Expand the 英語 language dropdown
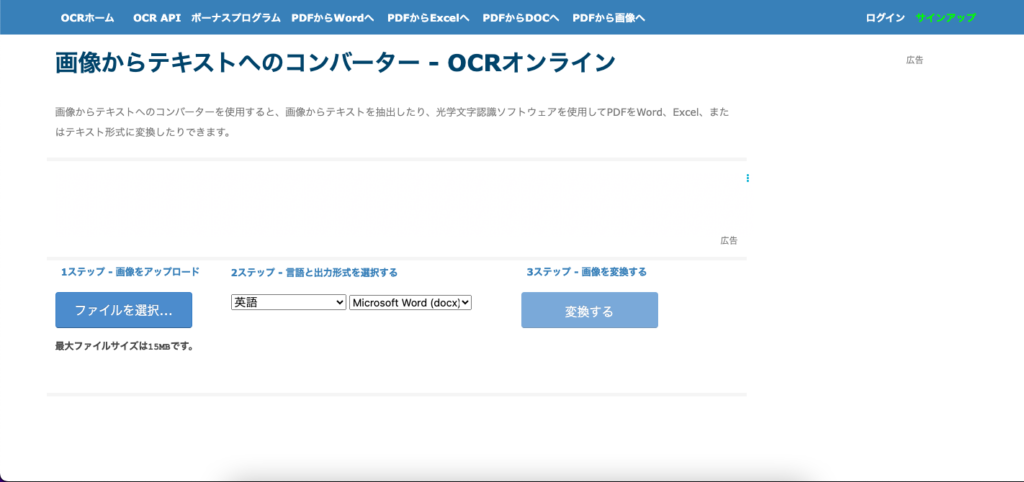Image resolution: width=1024 pixels, height=482 pixels. click(x=288, y=302)
